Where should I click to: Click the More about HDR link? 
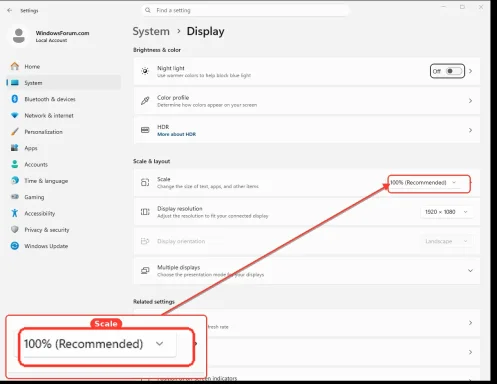pyautogui.click(x=177, y=134)
